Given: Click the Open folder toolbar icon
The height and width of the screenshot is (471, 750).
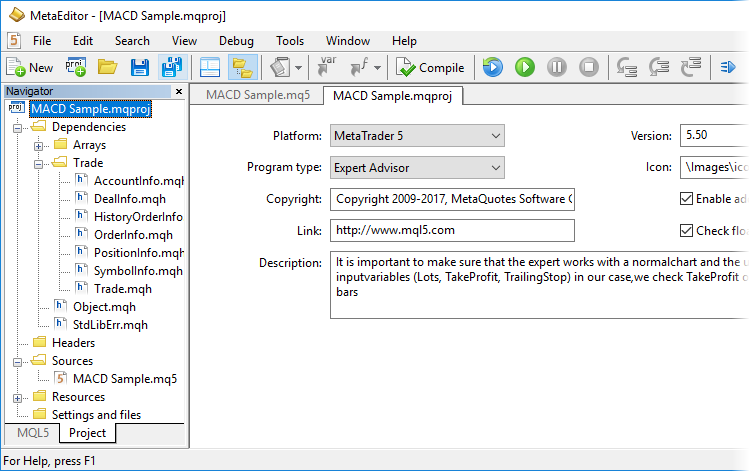Looking at the screenshot, I should tap(107, 68).
